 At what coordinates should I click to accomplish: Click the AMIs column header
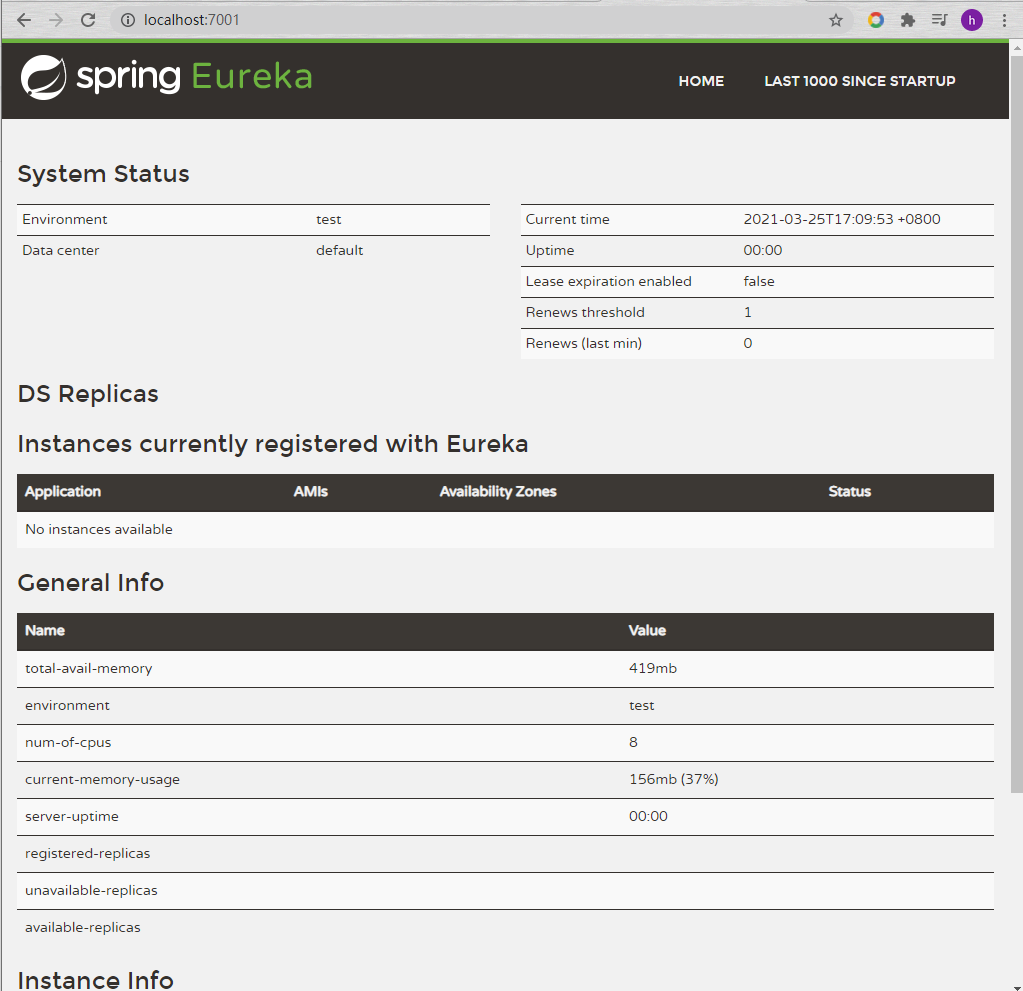click(311, 492)
